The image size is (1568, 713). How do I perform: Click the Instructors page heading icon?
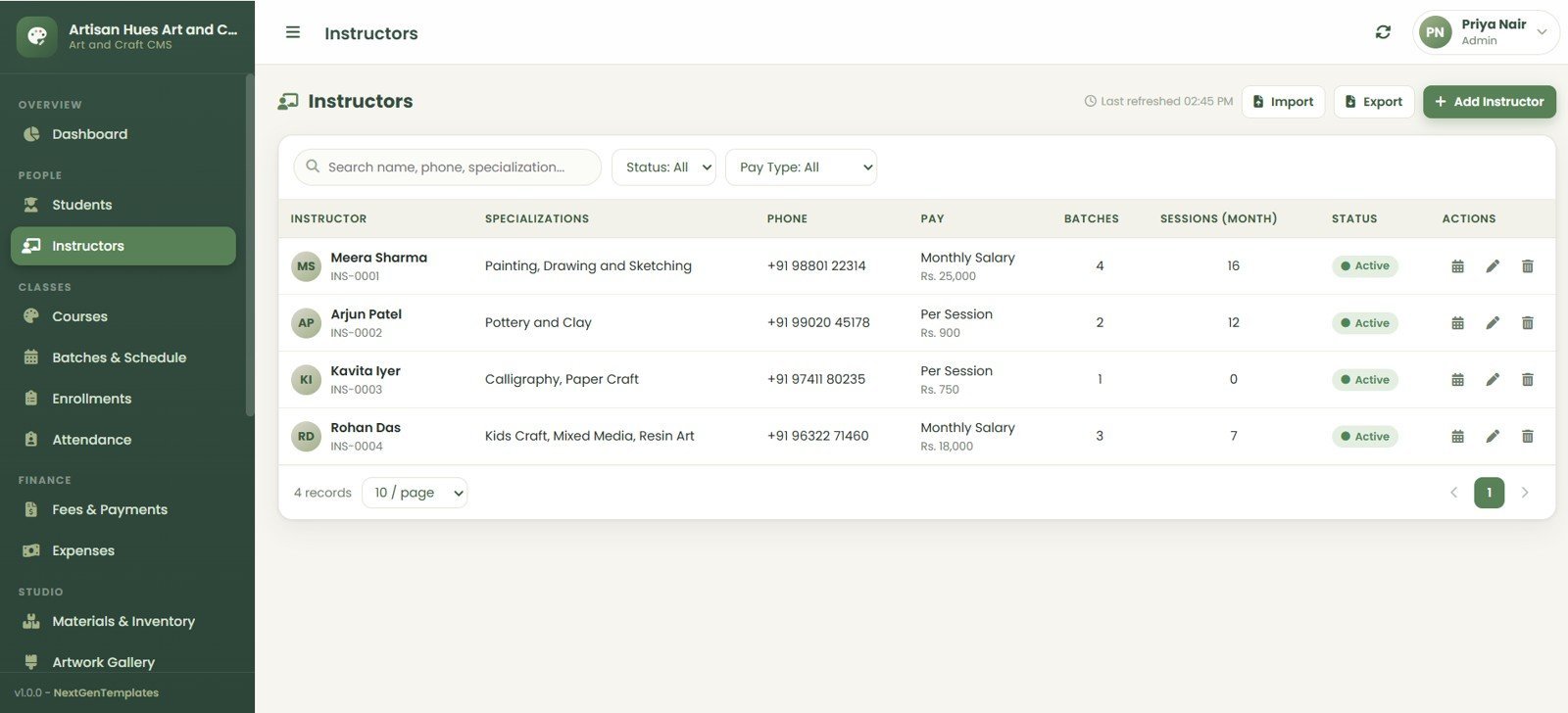pyautogui.click(x=288, y=101)
